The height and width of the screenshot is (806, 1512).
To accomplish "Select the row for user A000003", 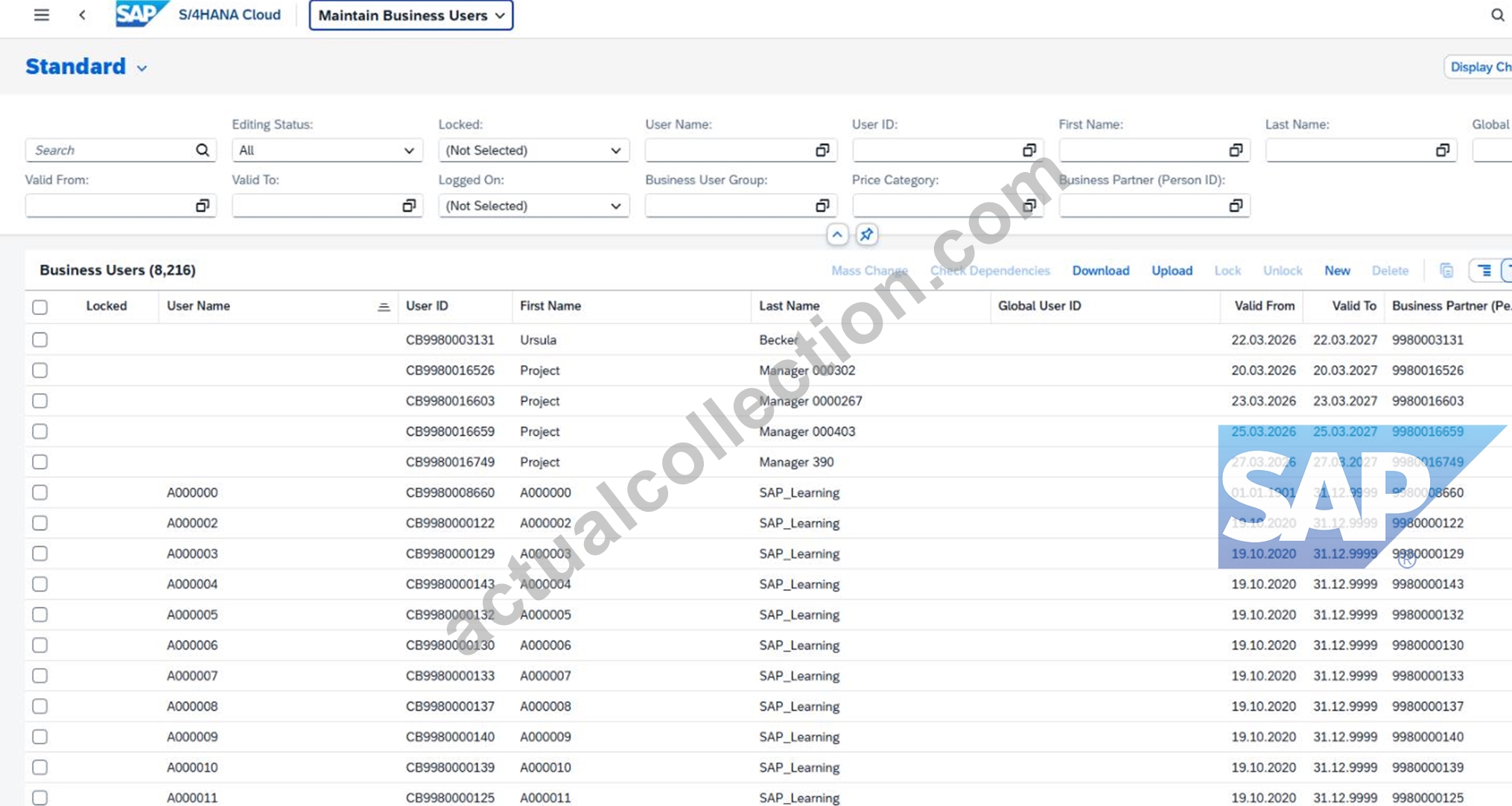I will coord(40,553).
